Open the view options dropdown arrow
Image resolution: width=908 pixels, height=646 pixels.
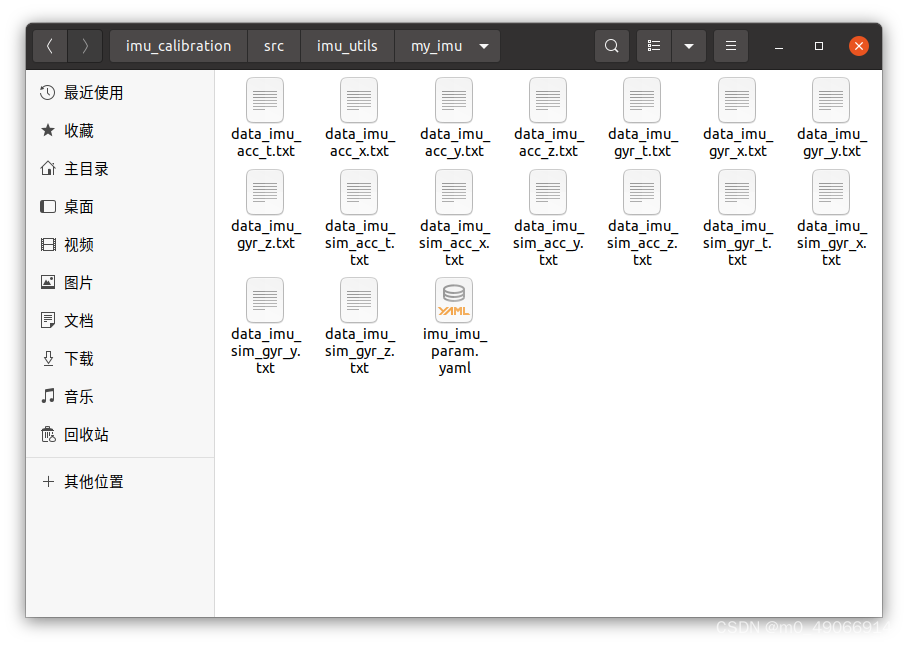(x=690, y=45)
